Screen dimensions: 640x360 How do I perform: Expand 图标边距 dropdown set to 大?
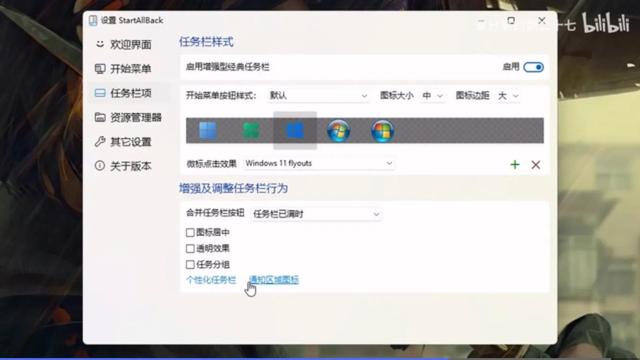508,96
